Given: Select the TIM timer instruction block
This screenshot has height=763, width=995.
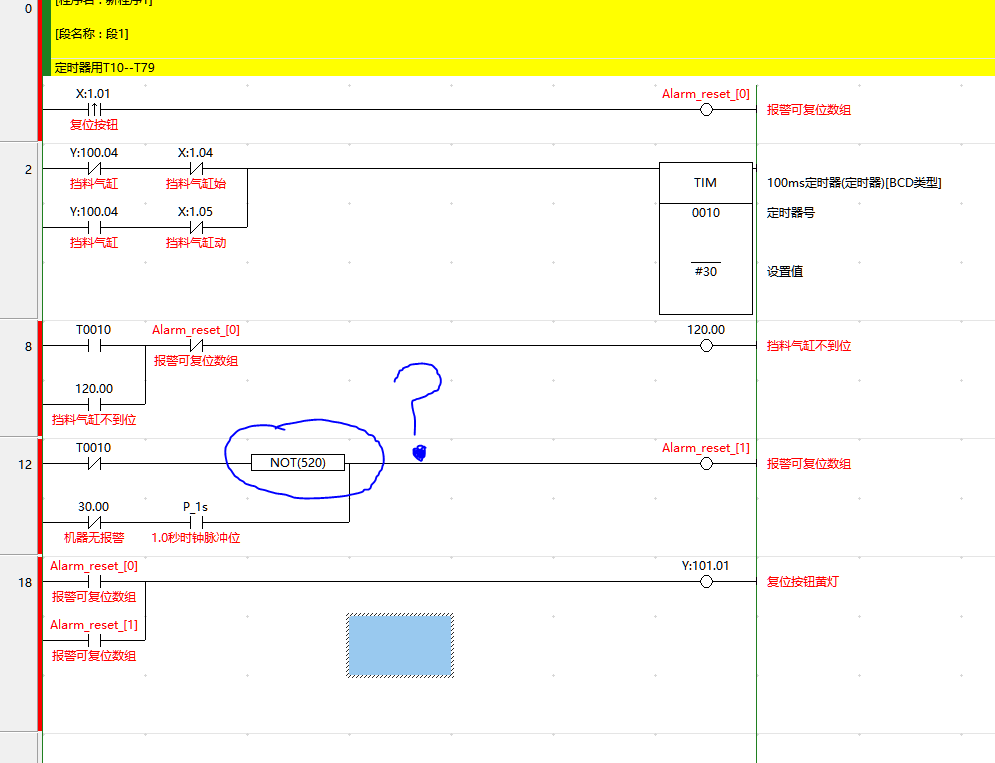Looking at the screenshot, I should (705, 183).
